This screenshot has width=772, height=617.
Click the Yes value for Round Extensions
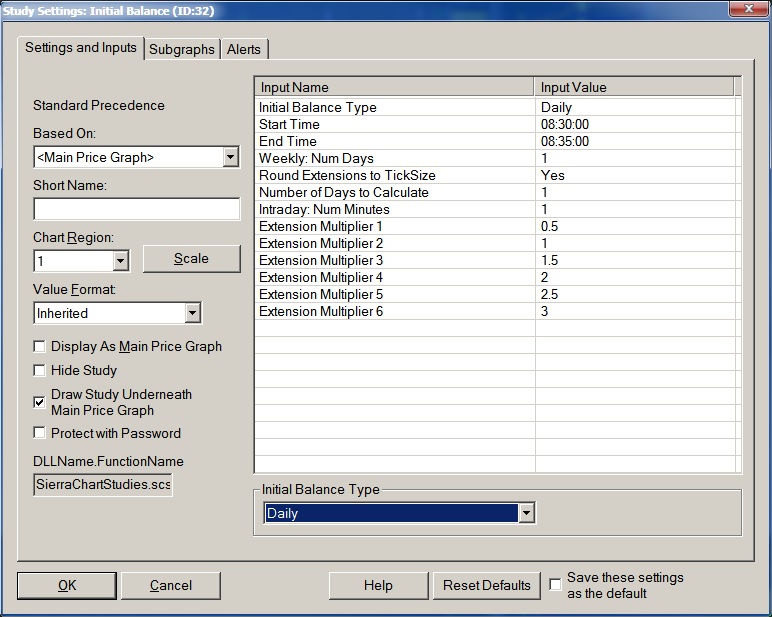pyautogui.click(x=552, y=175)
